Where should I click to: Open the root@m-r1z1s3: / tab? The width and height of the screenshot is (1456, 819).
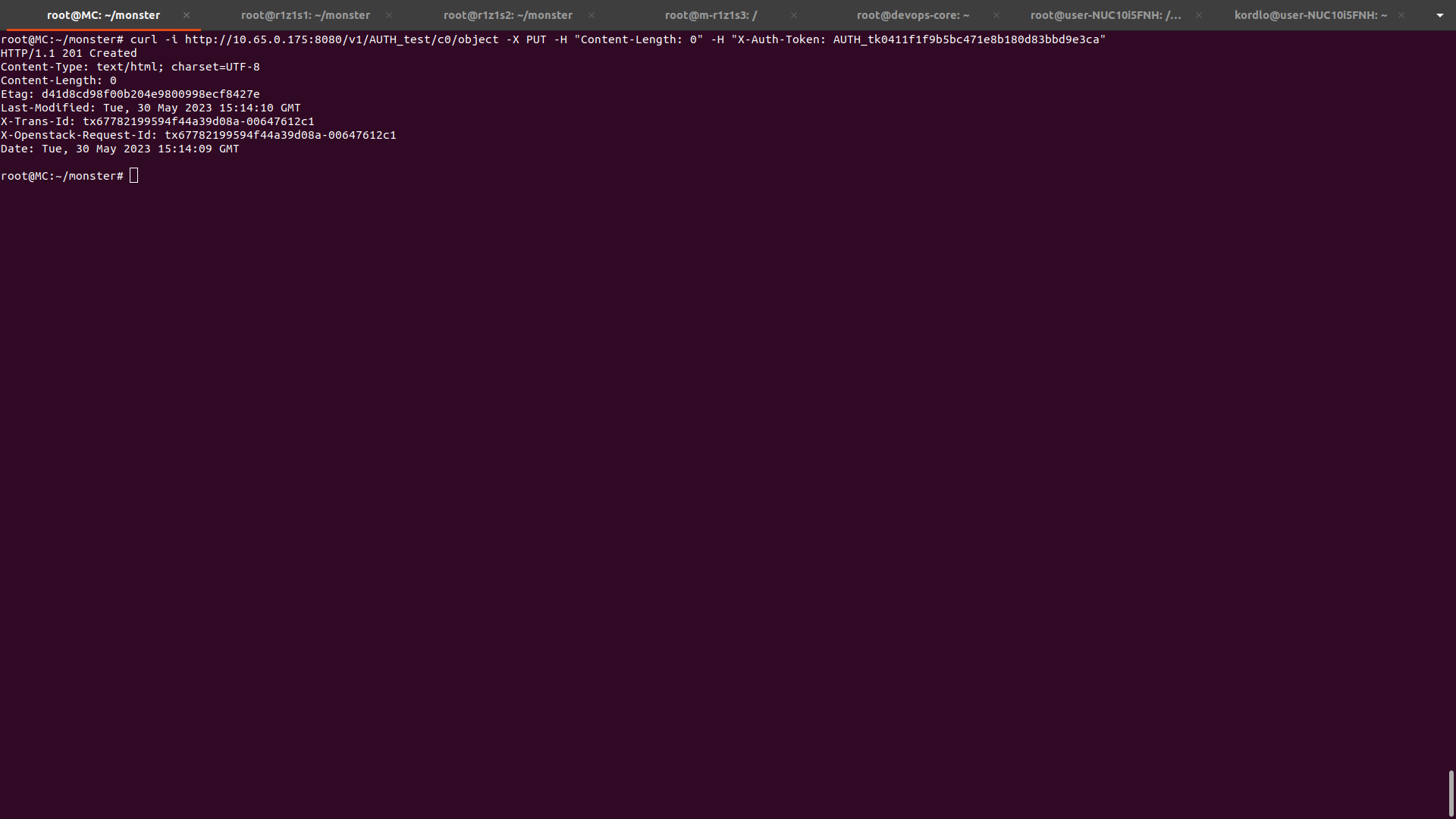711,15
